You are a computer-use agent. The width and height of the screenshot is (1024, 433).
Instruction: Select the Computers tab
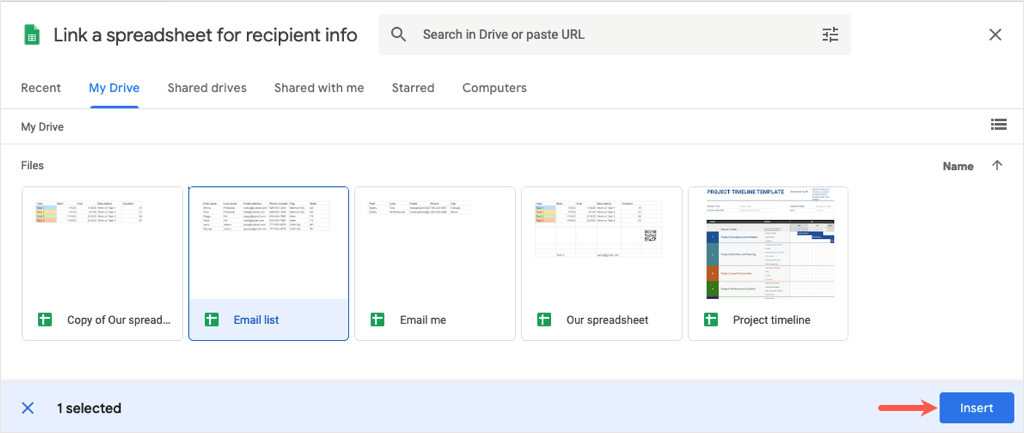[x=494, y=88]
